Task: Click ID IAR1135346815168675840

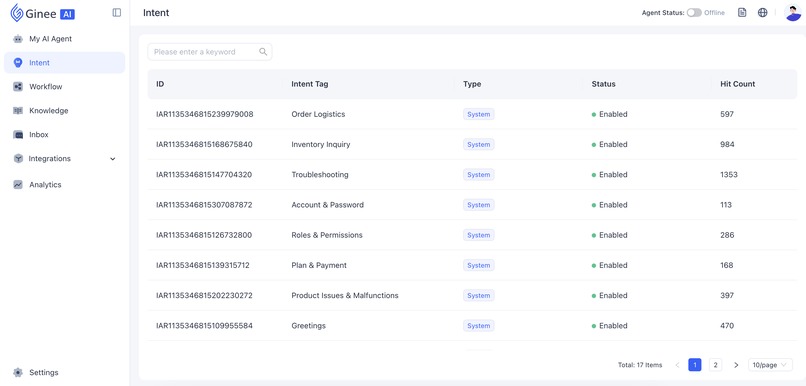Action: click(205, 144)
